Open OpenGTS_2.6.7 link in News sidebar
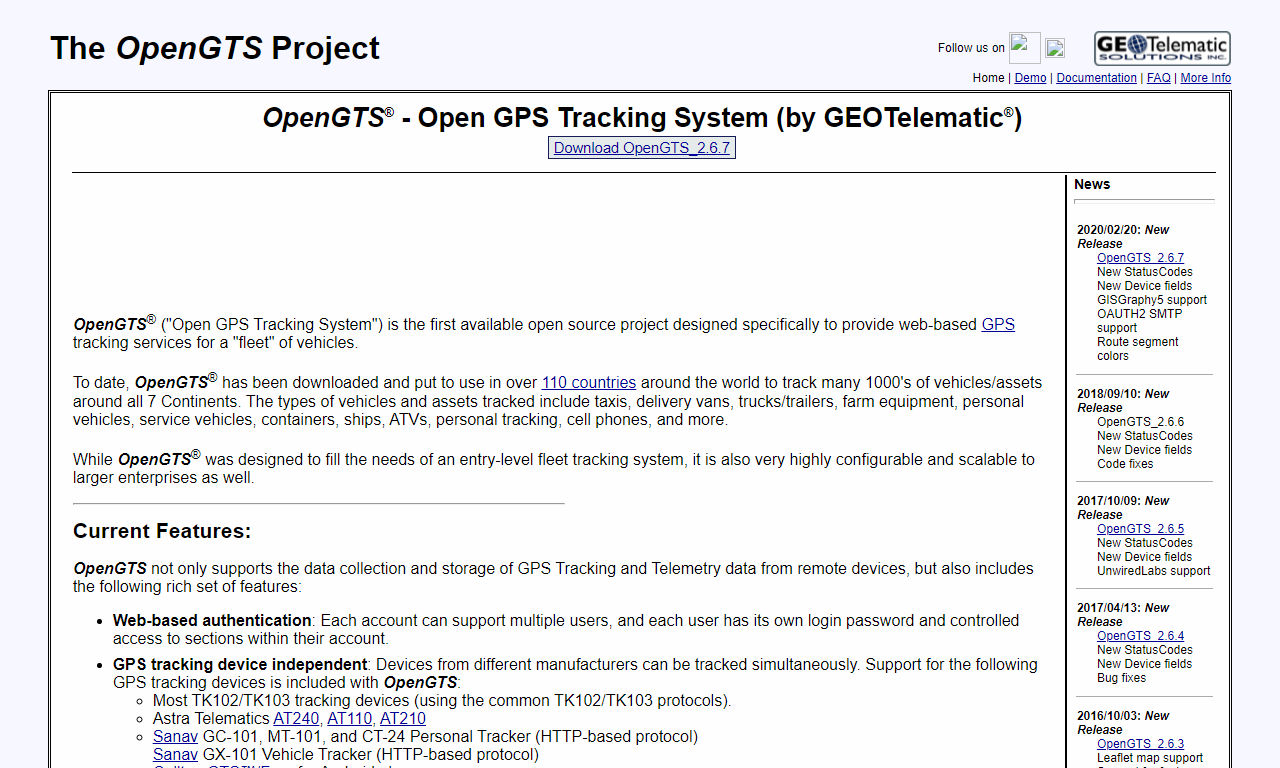Viewport: 1280px width, 768px height. pyautogui.click(x=1140, y=258)
